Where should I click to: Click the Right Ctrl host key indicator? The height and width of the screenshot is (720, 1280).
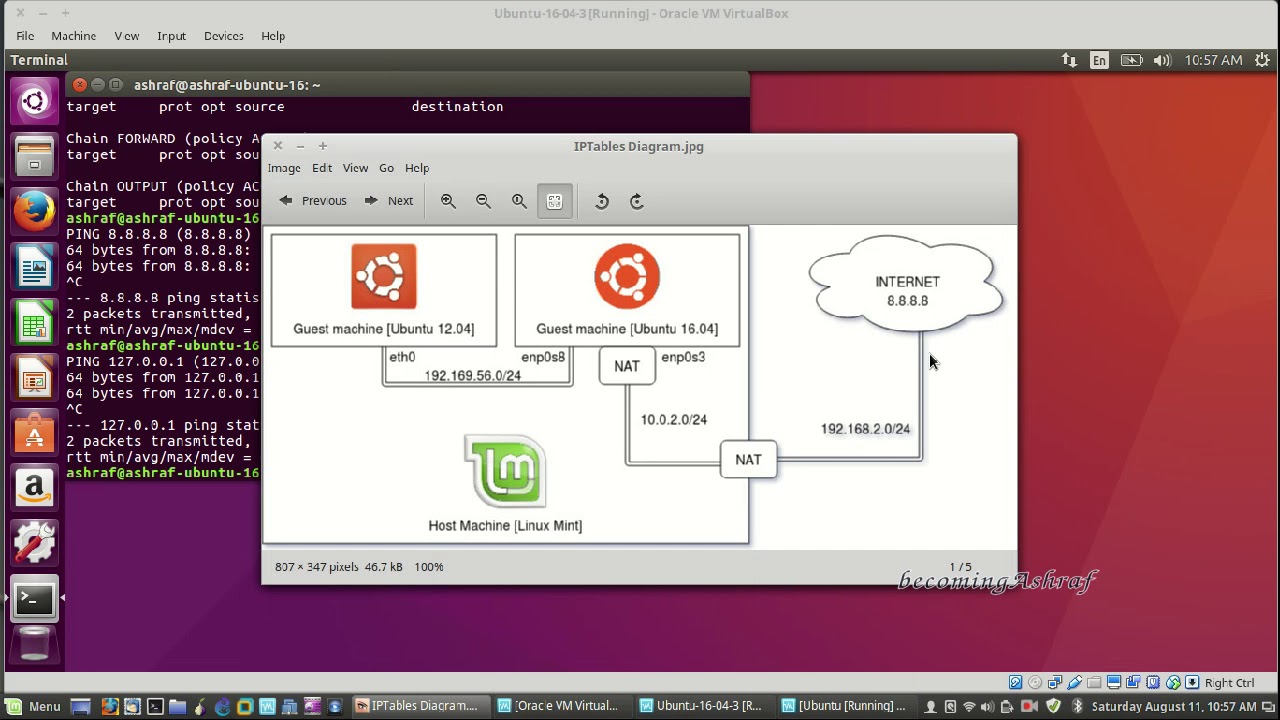pos(1229,683)
